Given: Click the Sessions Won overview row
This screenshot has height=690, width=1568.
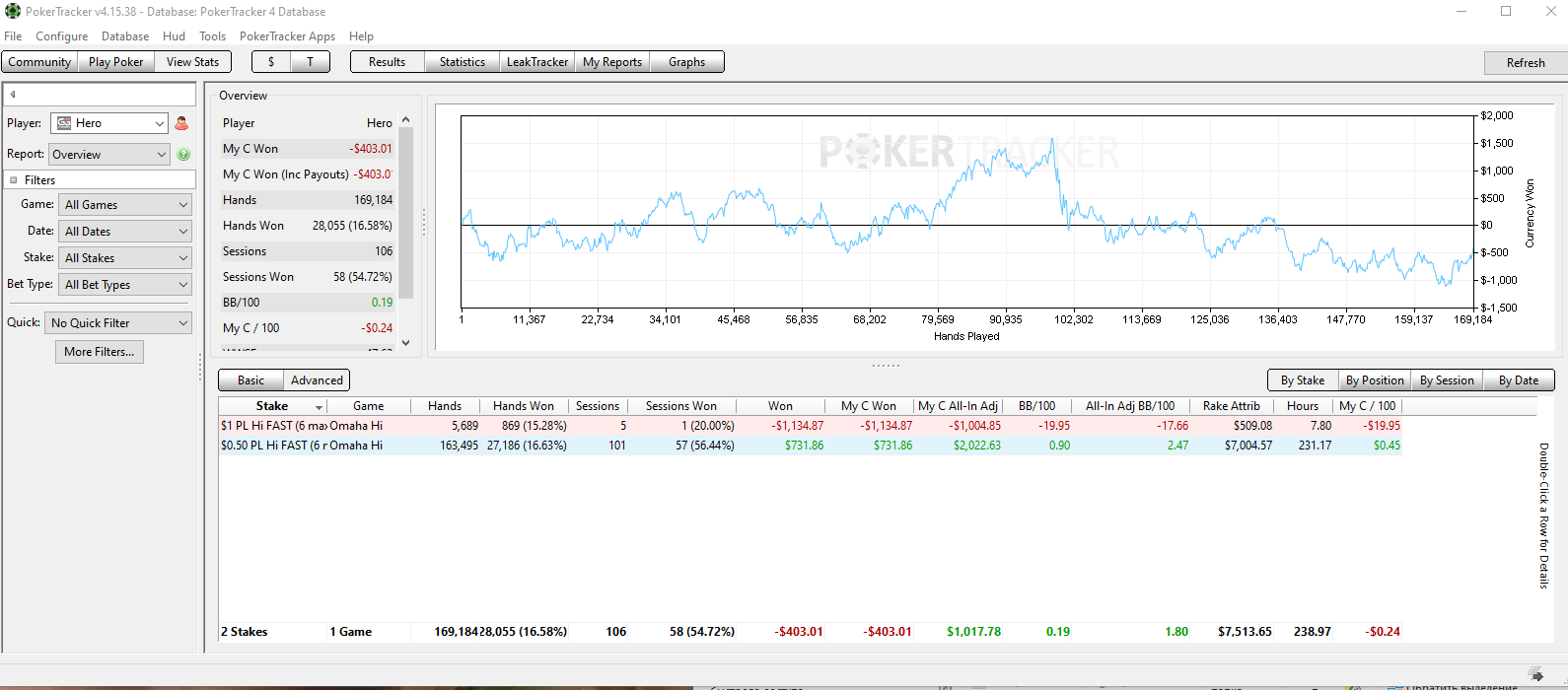Looking at the screenshot, I should click(x=308, y=277).
